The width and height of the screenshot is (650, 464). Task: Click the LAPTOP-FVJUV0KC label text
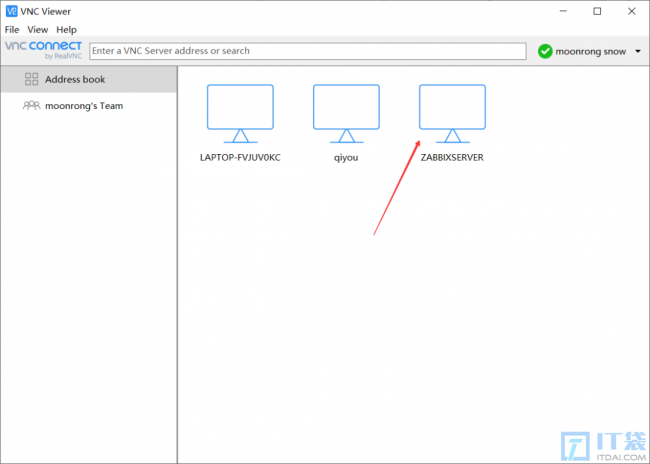pos(240,158)
